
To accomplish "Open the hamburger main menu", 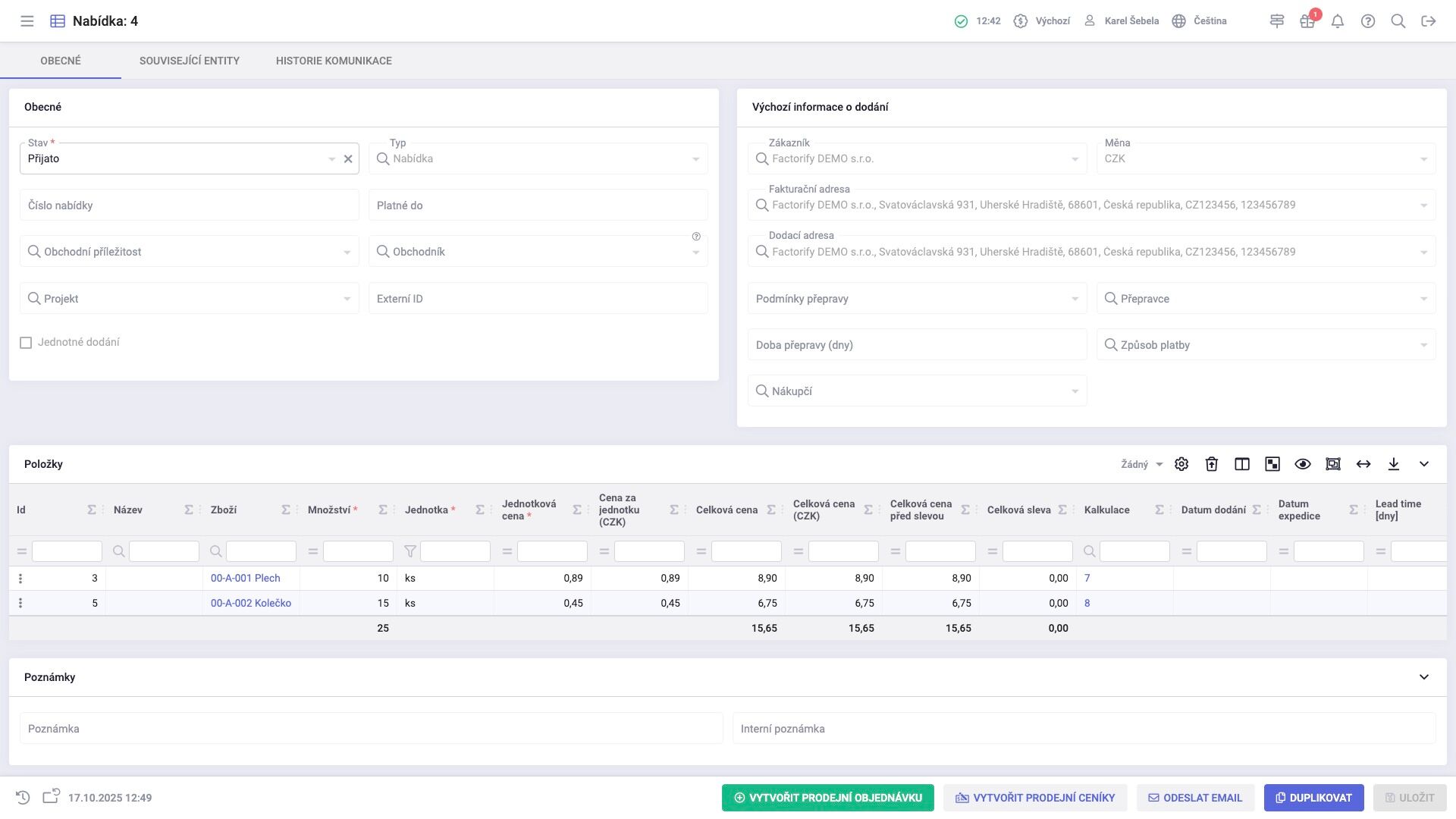I will (27, 21).
